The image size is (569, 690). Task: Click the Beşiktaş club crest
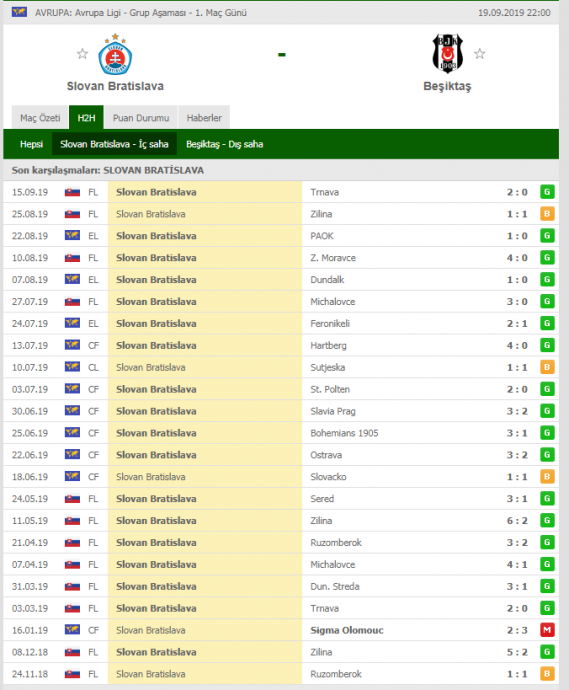click(x=448, y=53)
